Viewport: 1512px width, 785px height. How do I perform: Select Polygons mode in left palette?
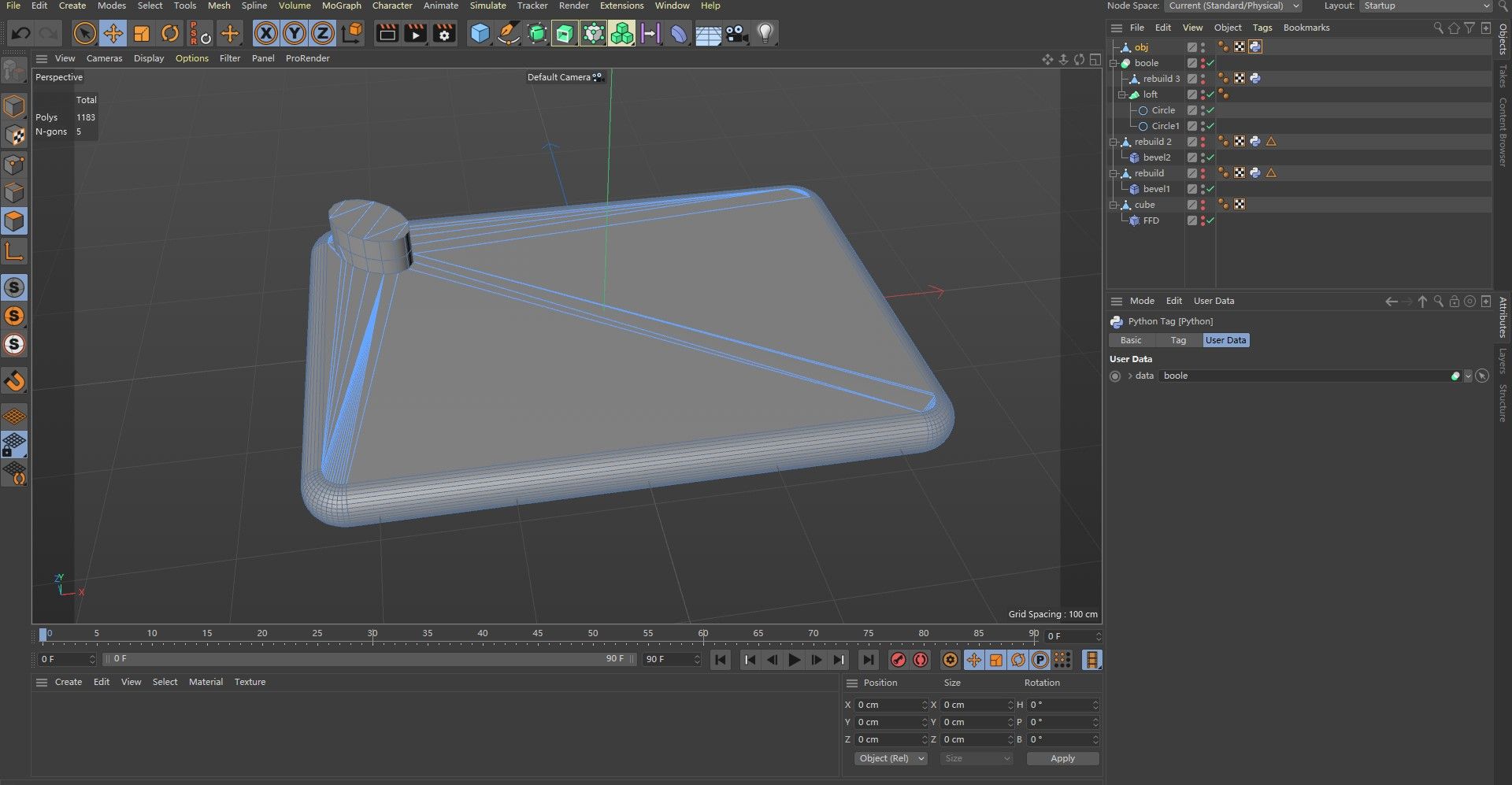[x=14, y=221]
